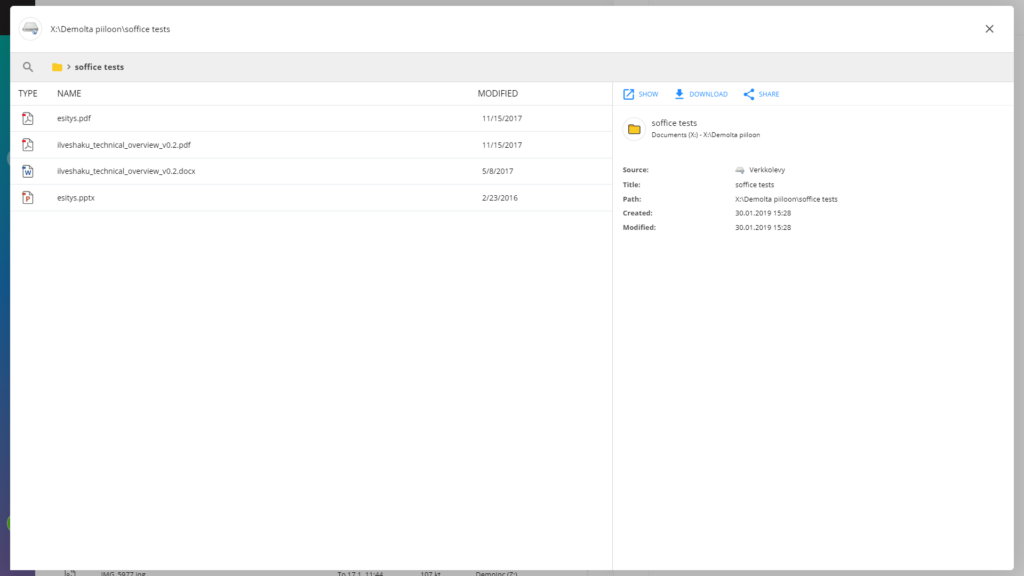Viewport: 1024px width, 576px height.
Task: Click the Word icon for ilveshaku docx
Action: pos(28,171)
